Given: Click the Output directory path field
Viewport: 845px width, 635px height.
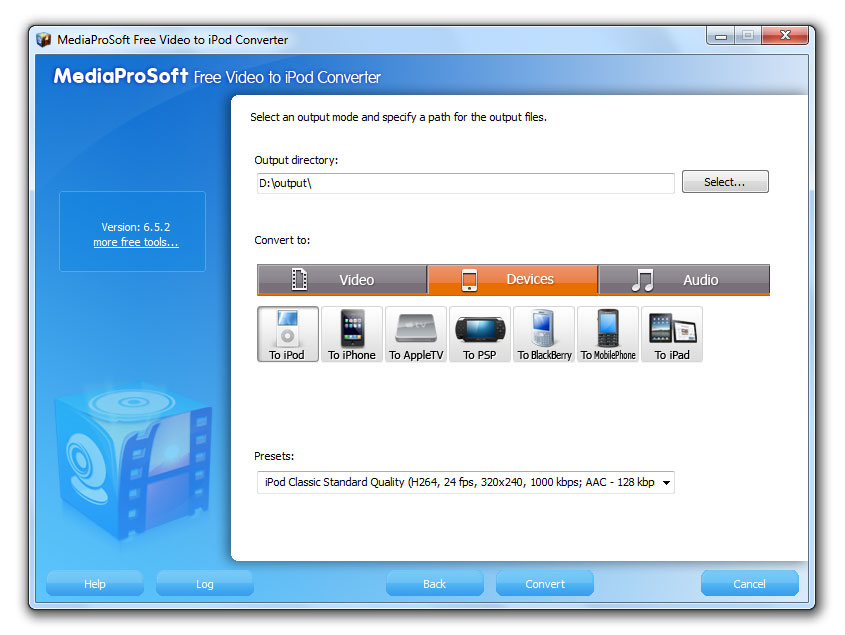Looking at the screenshot, I should [466, 183].
